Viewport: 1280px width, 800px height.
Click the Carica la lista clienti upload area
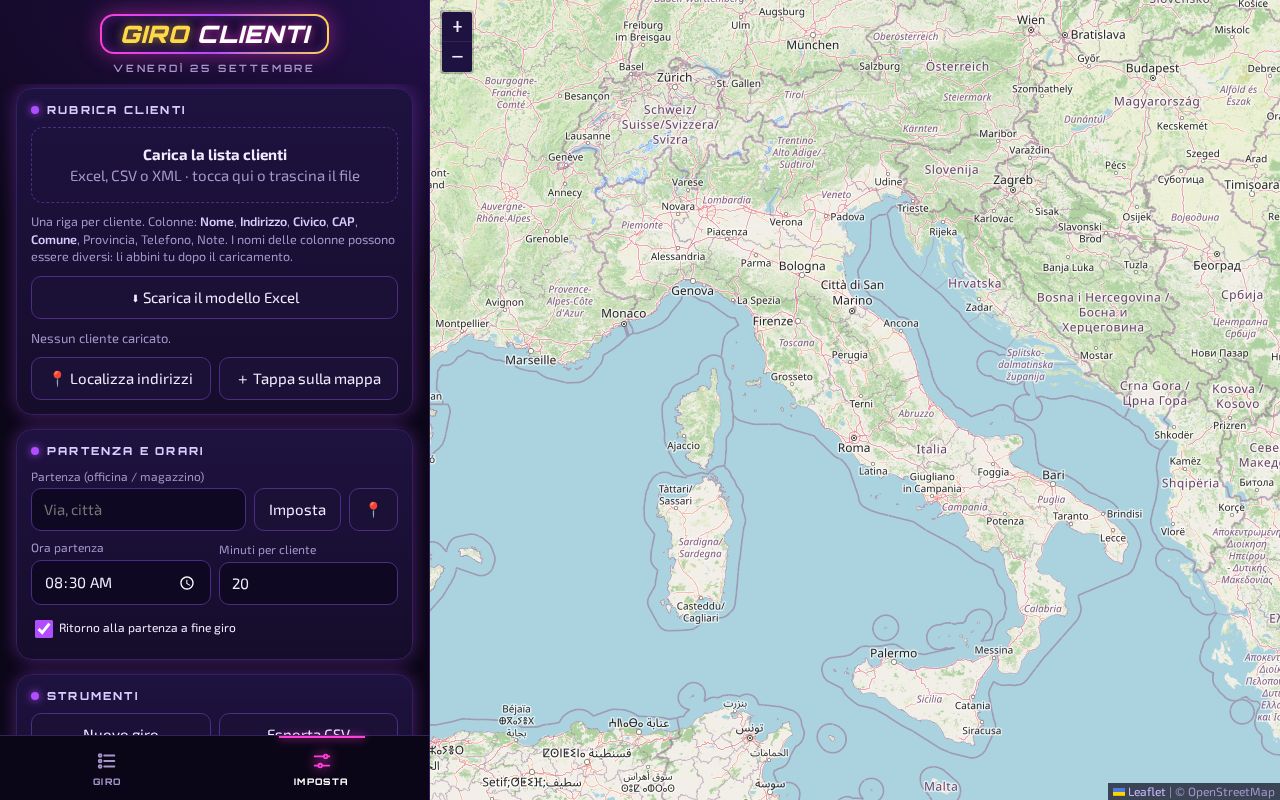pyautogui.click(x=214, y=165)
